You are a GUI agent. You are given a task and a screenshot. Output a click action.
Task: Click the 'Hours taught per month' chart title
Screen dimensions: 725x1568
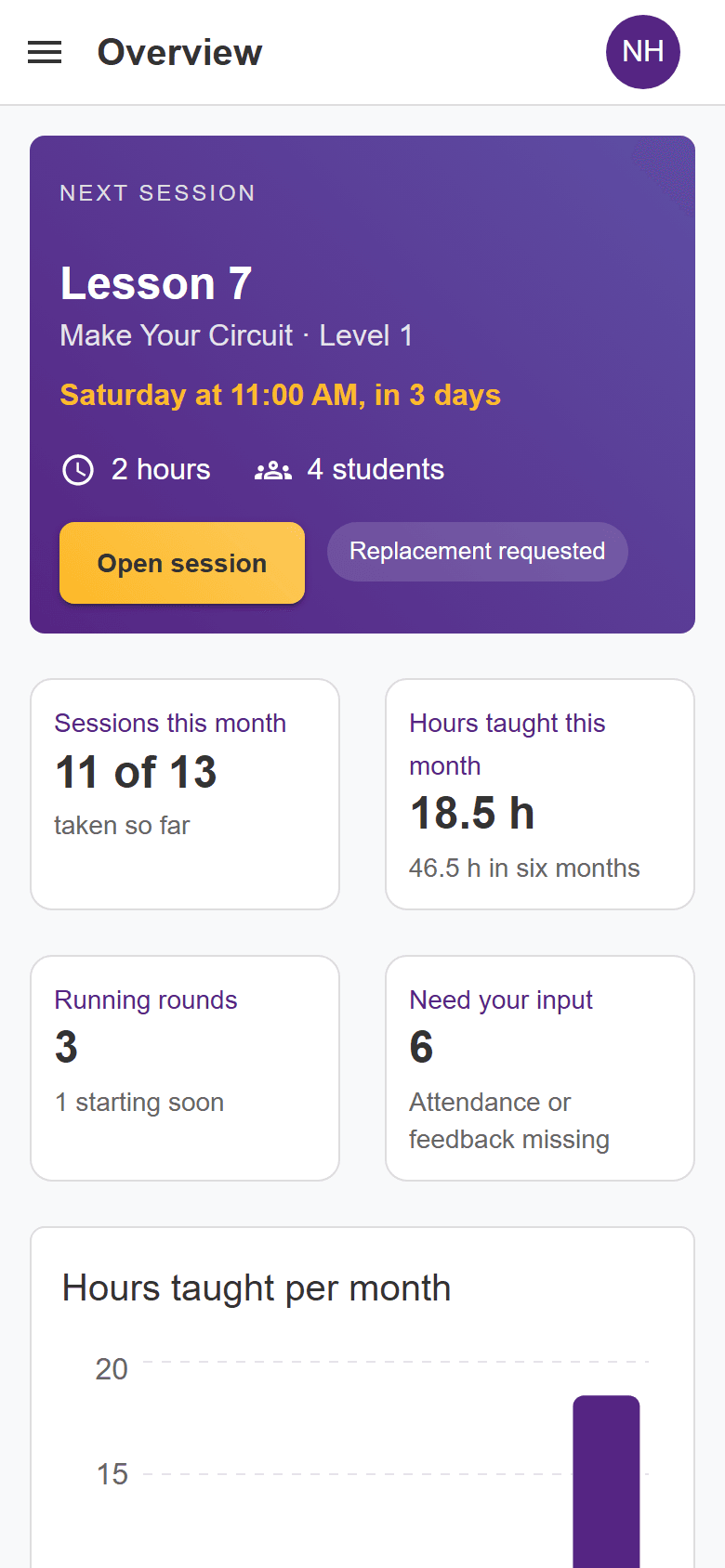pyautogui.click(x=257, y=1288)
